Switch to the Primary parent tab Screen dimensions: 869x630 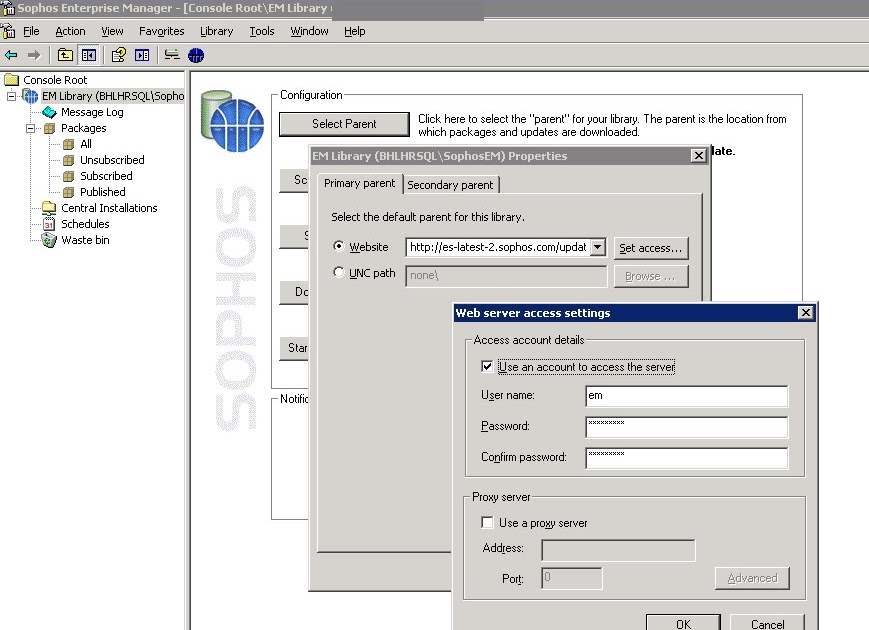tap(359, 183)
